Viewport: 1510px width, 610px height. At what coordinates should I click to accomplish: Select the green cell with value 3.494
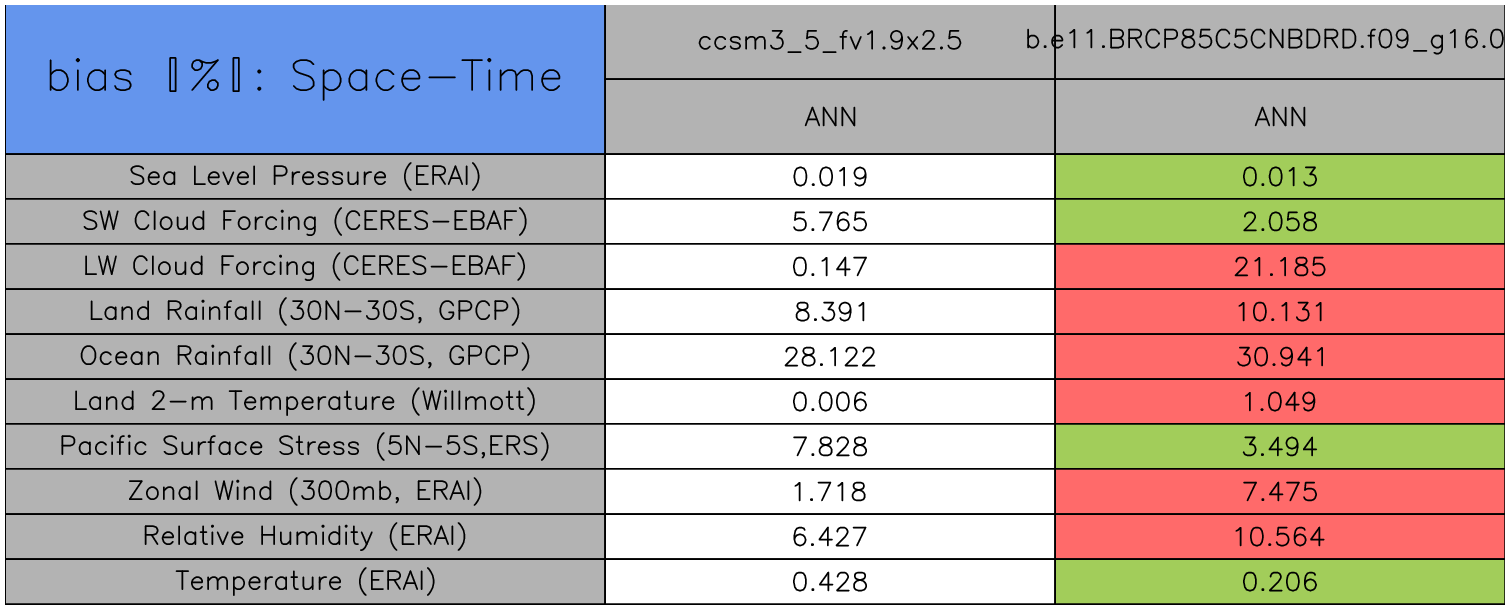[1280, 447]
